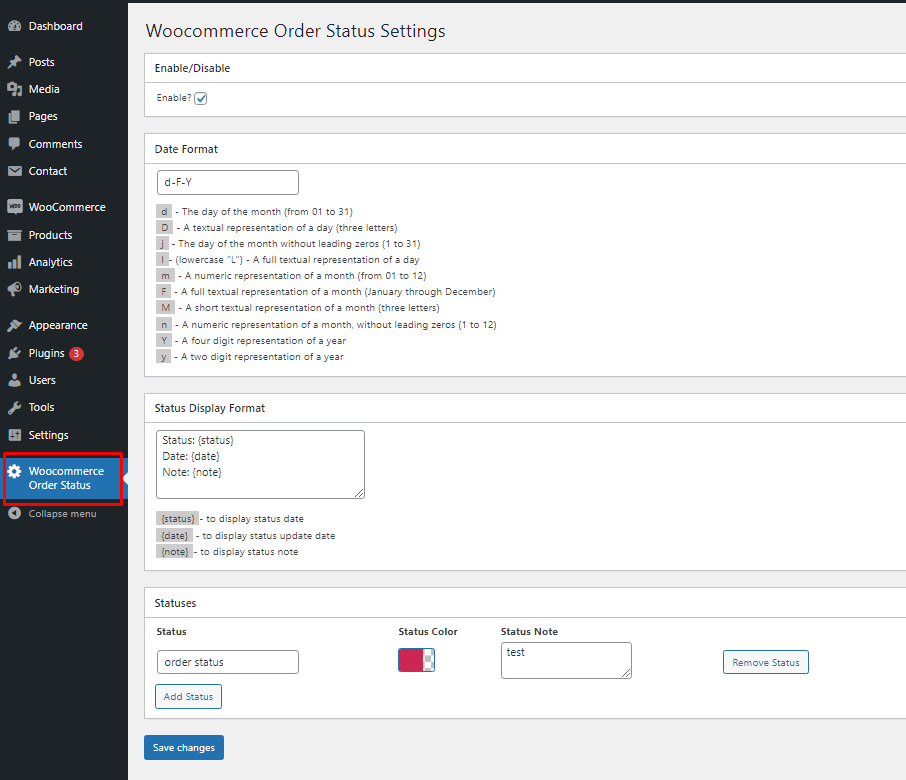Click the {note} placeholder tag
The width and height of the screenshot is (906, 780).
click(174, 552)
